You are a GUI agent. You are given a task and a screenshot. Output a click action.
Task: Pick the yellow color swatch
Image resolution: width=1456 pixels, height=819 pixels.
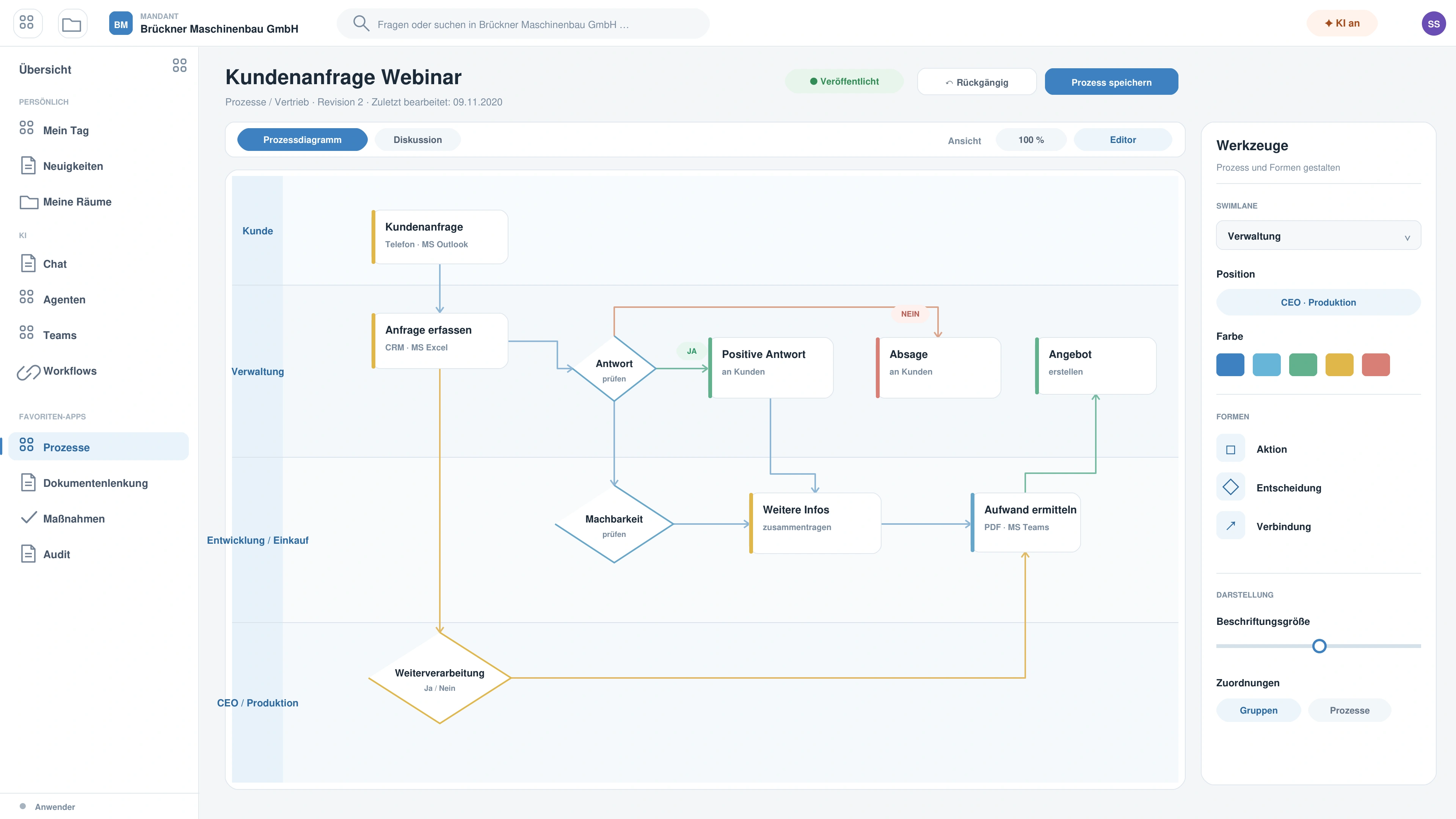[1339, 364]
